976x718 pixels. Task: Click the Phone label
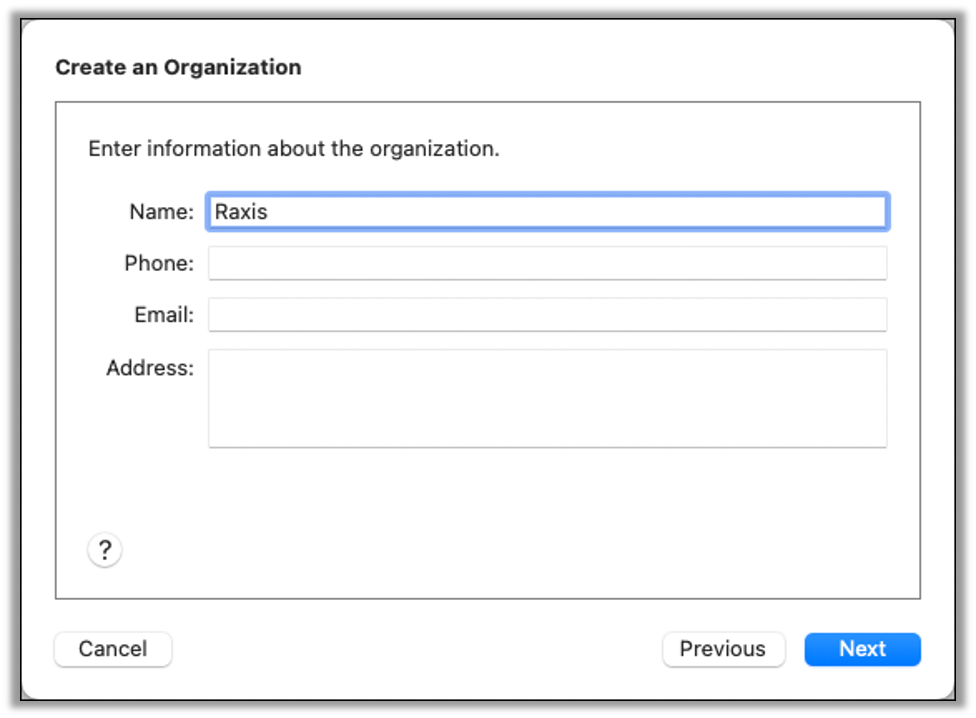[158, 262]
